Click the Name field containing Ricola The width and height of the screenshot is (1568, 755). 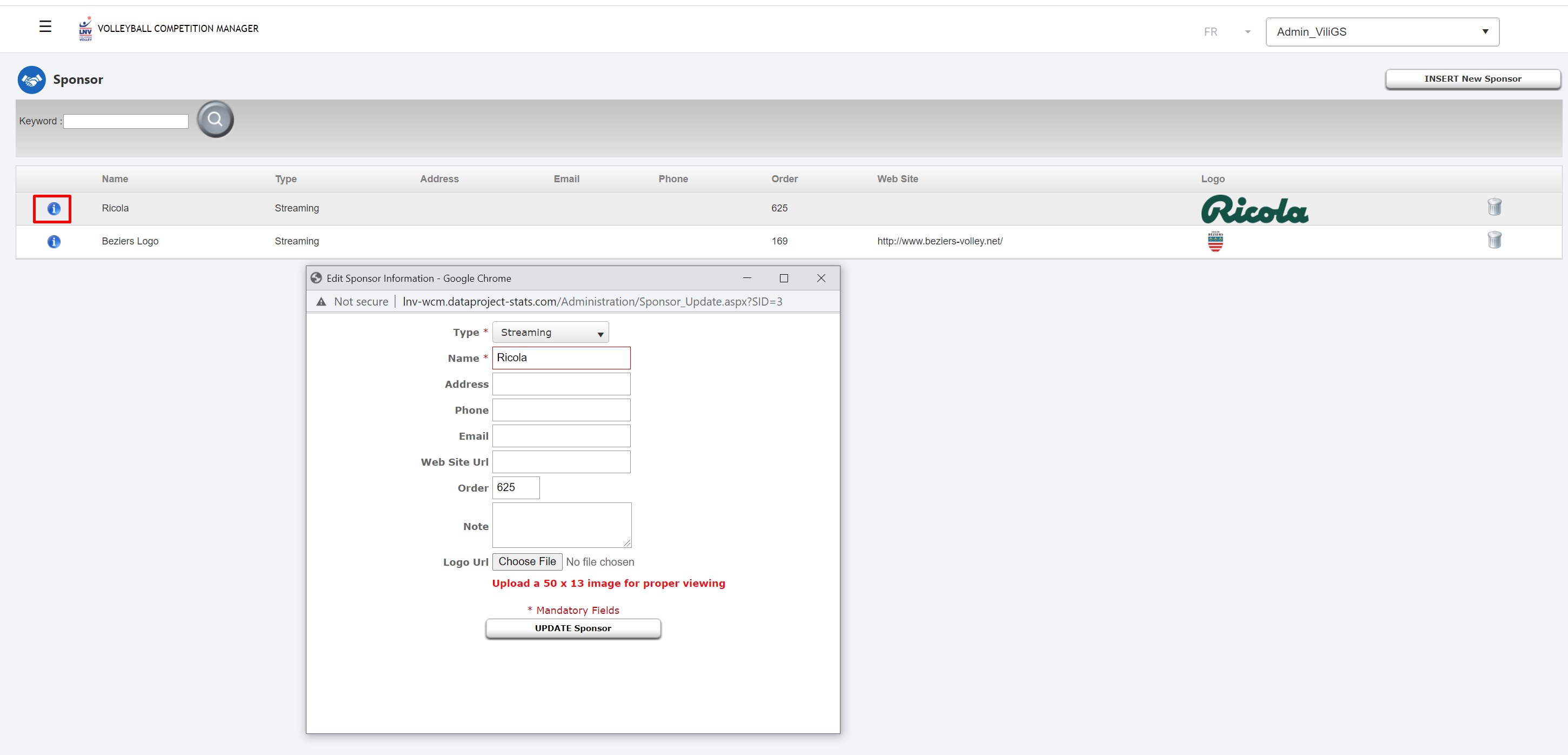click(561, 358)
